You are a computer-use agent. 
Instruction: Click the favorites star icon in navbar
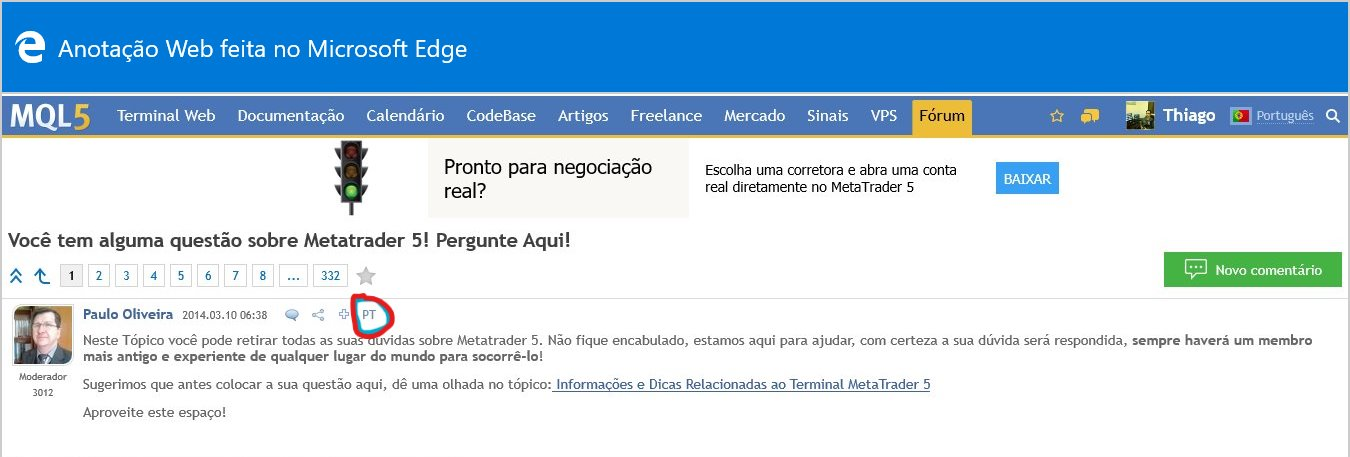(1057, 116)
